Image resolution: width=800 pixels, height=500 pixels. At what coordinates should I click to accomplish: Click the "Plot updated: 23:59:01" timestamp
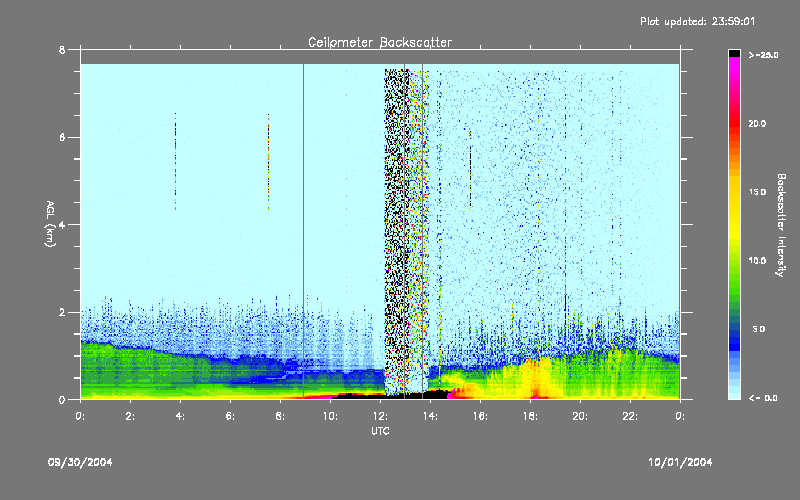click(697, 21)
